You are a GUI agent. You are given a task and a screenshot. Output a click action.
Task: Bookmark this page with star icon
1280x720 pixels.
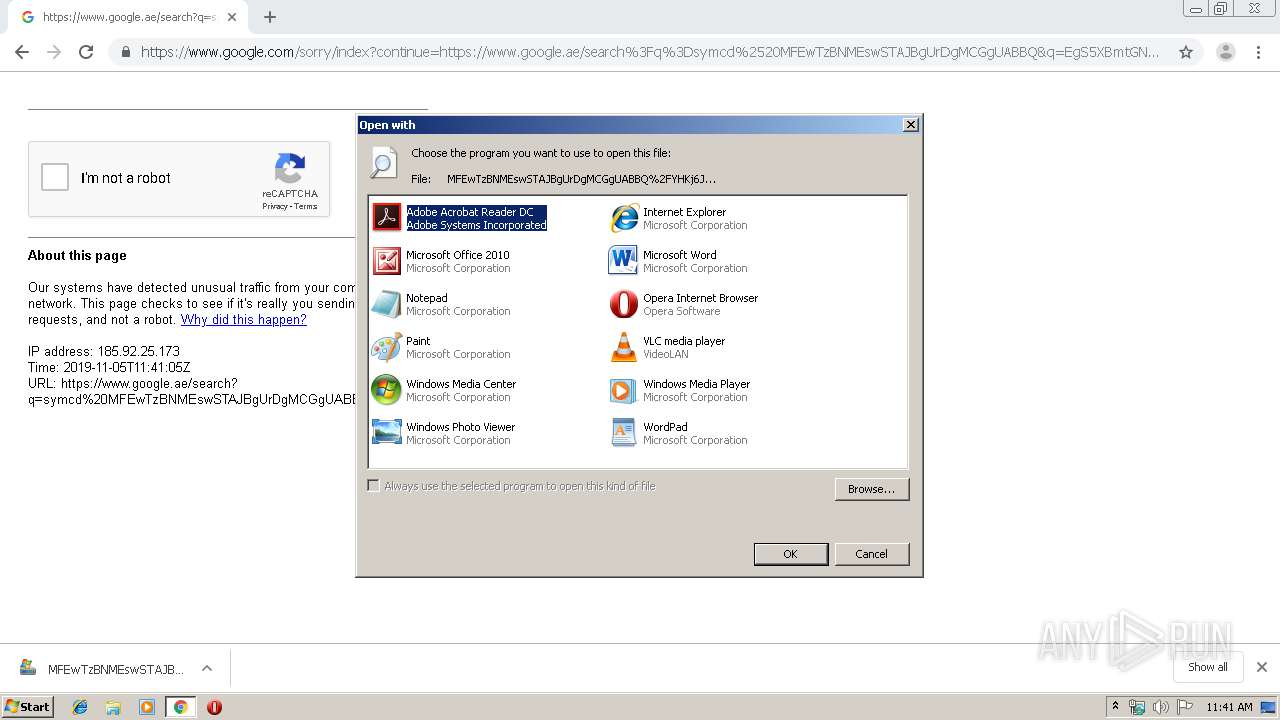(x=1186, y=52)
